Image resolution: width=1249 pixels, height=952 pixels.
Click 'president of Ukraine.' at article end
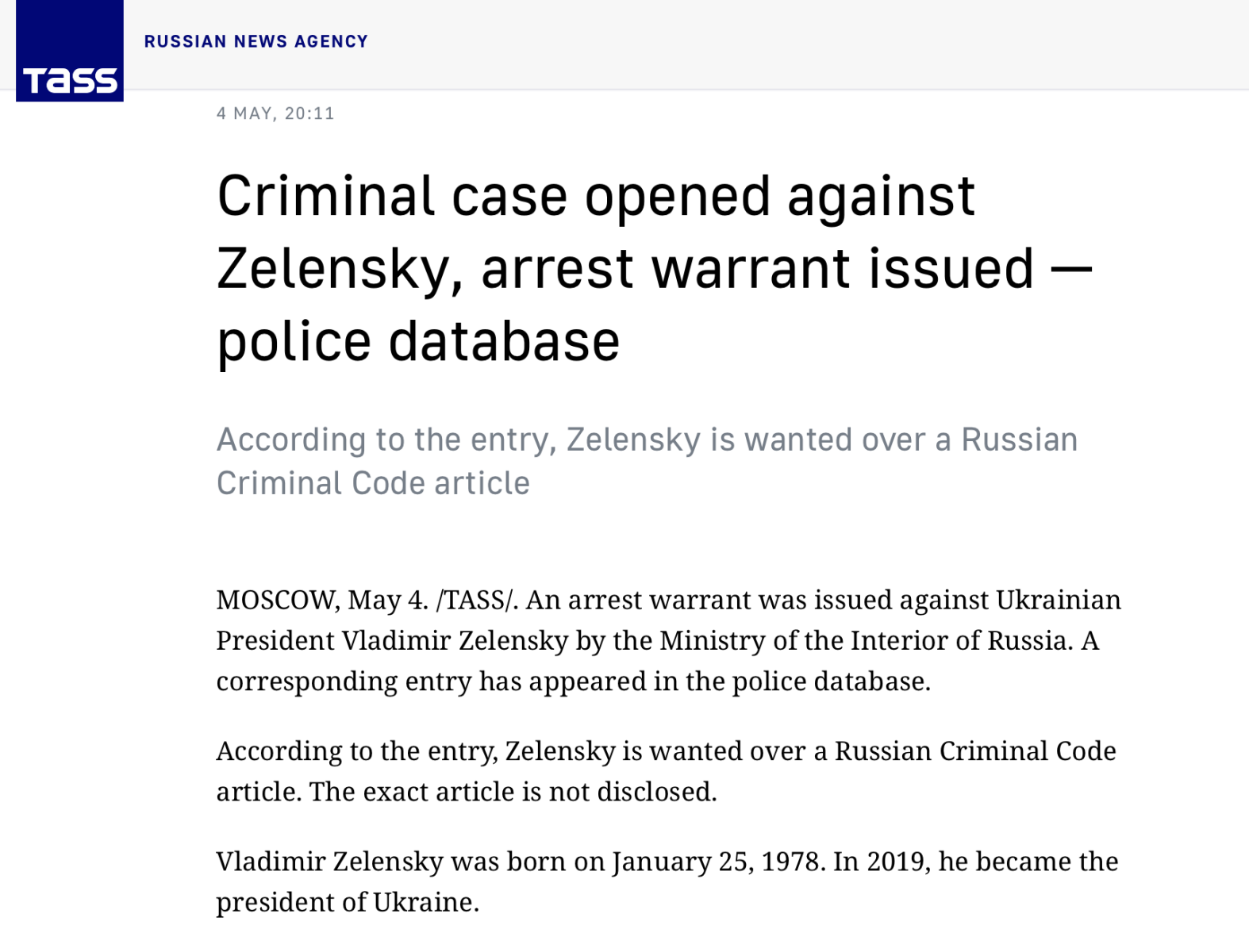[x=348, y=902]
